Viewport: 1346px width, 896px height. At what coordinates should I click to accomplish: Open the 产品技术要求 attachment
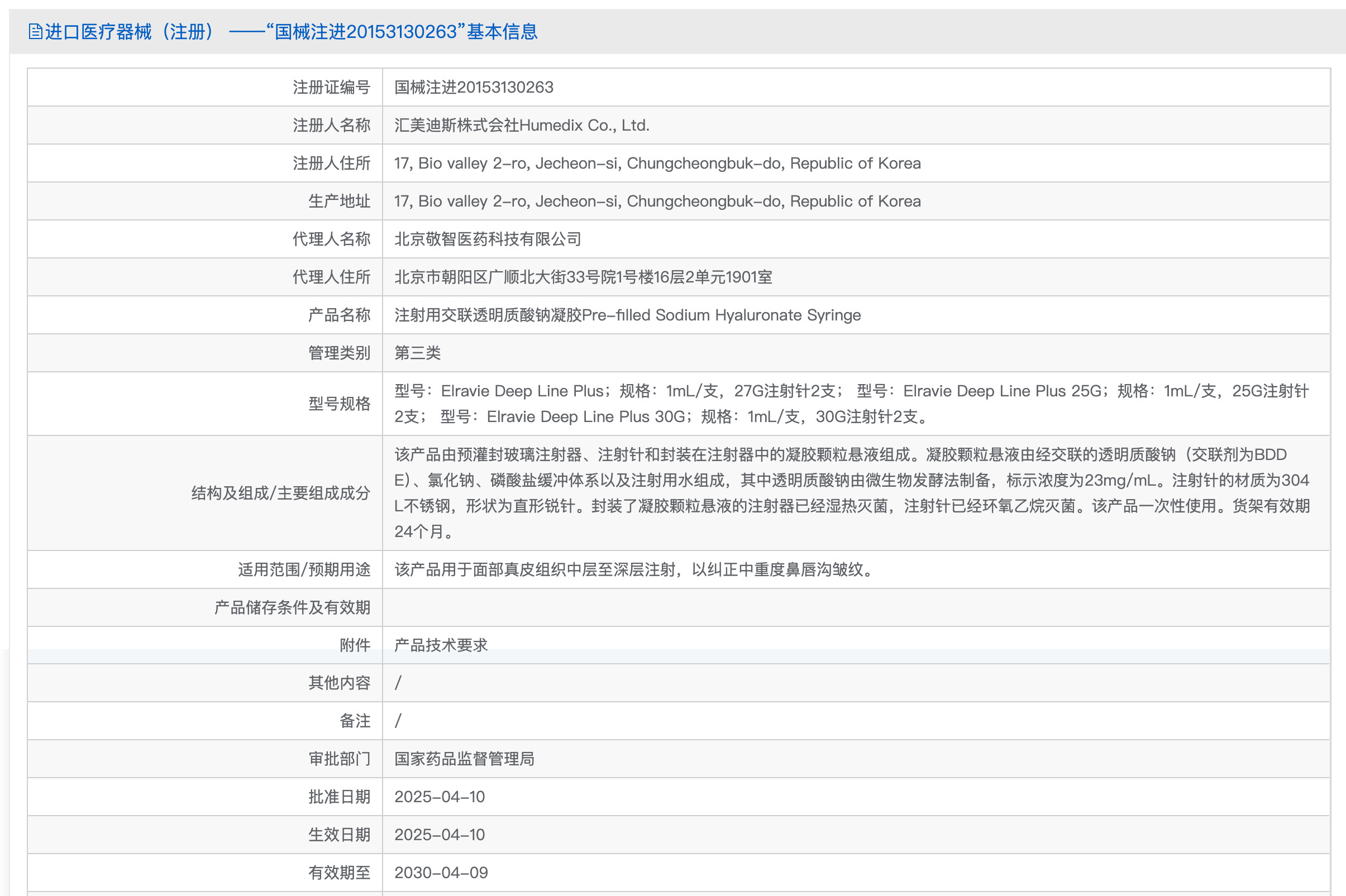[441, 645]
